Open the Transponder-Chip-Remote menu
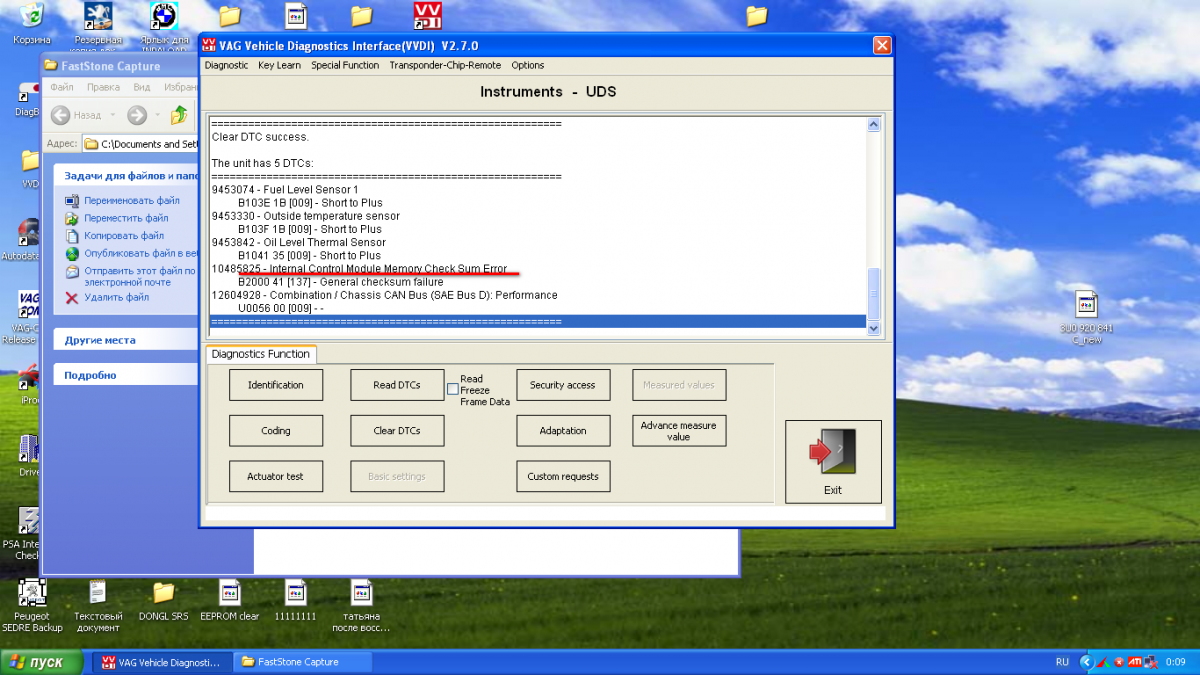Screen dimensions: 1200x675 pos(445,65)
